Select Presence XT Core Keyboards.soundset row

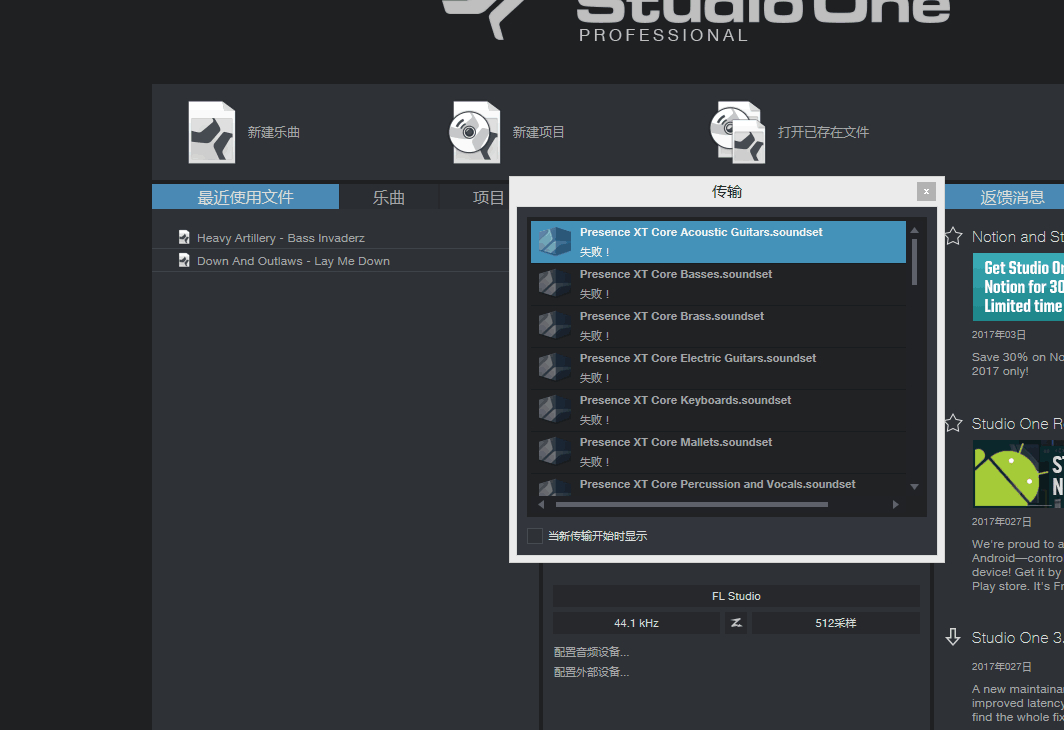coord(718,410)
